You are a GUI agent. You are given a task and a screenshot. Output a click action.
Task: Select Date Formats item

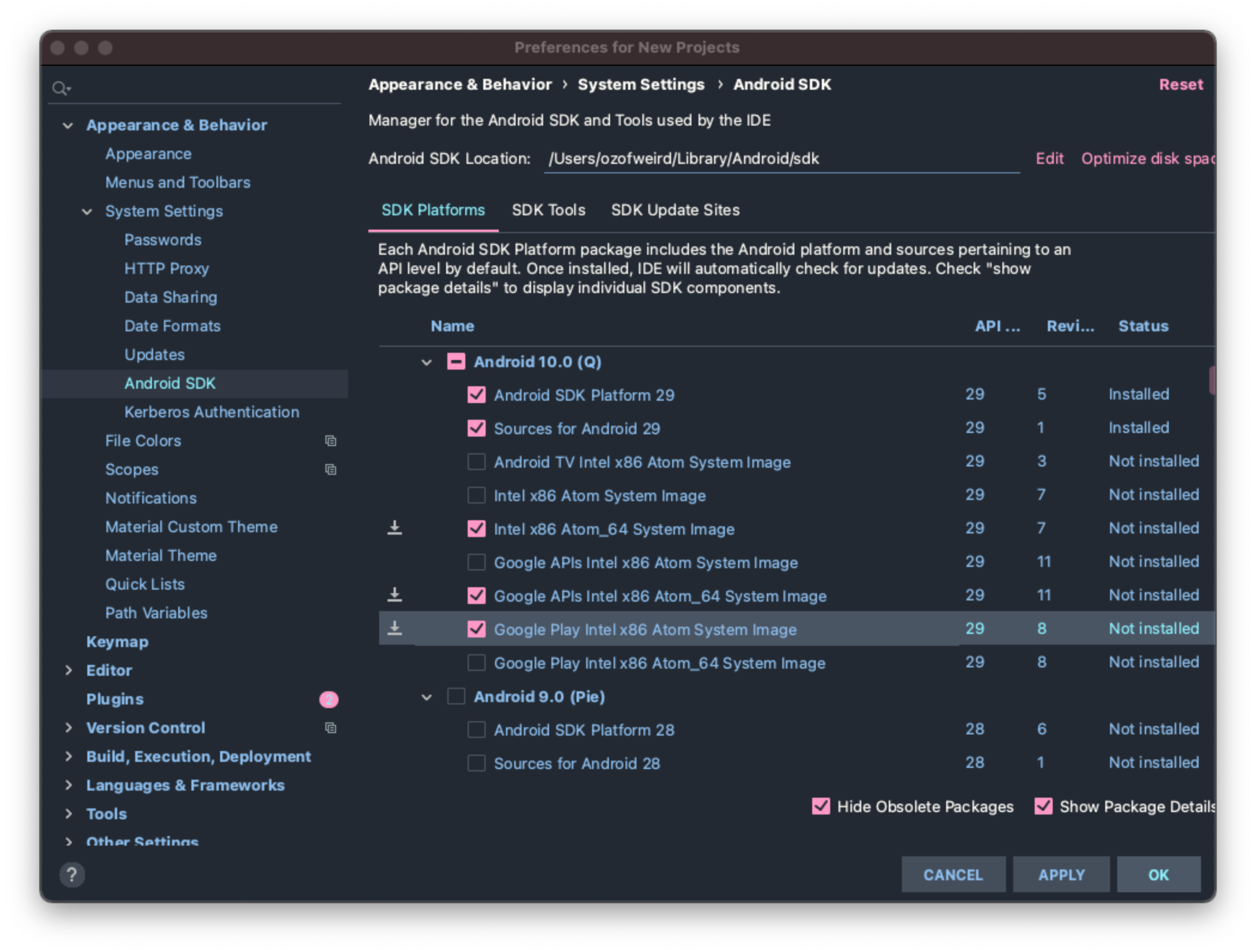pyautogui.click(x=172, y=326)
